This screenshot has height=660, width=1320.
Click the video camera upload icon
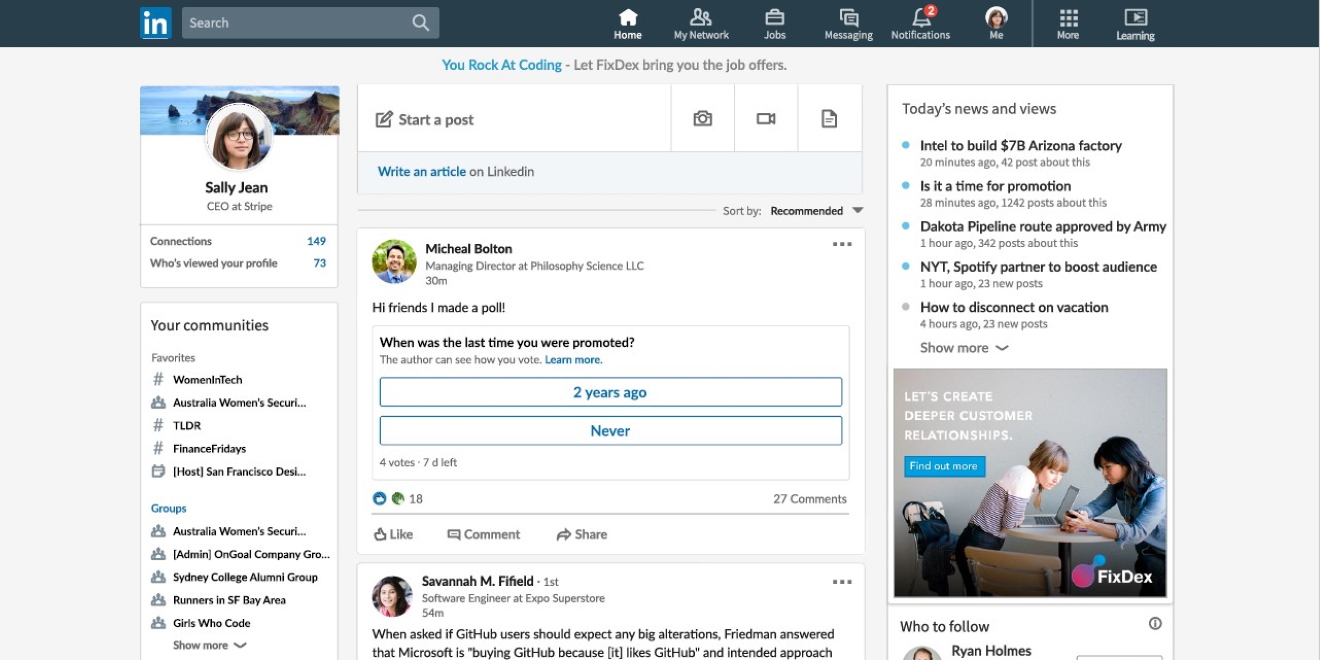point(766,119)
